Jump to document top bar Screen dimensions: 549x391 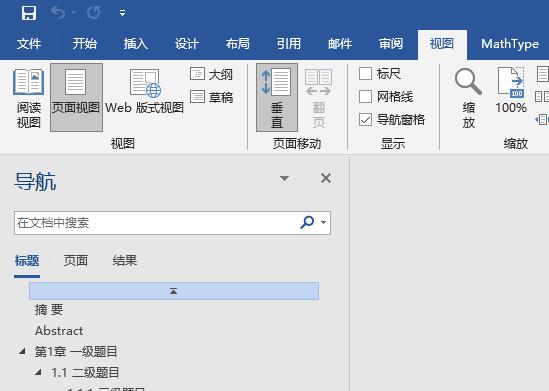[174, 291]
